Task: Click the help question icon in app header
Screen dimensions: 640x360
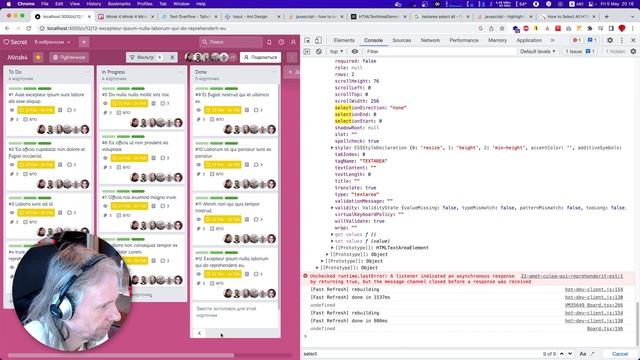Action: pos(281,42)
